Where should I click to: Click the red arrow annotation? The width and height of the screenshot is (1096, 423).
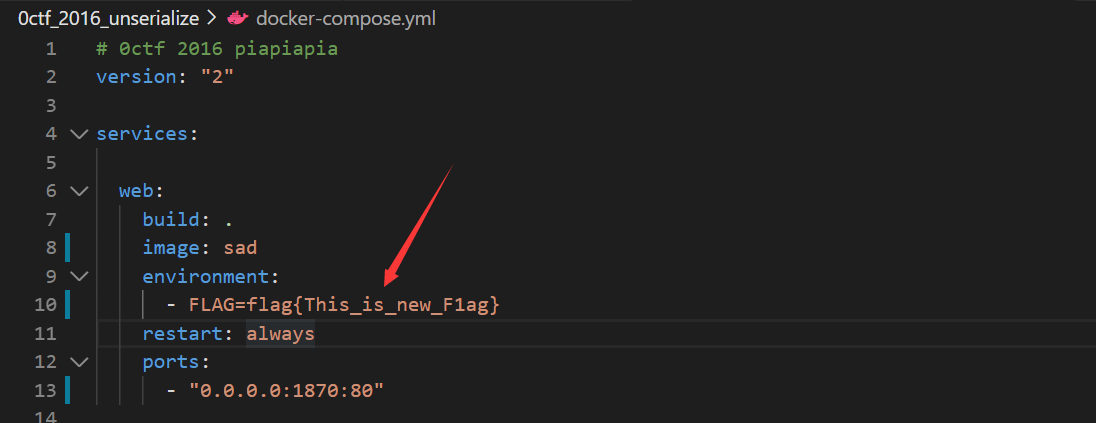[x=419, y=225]
